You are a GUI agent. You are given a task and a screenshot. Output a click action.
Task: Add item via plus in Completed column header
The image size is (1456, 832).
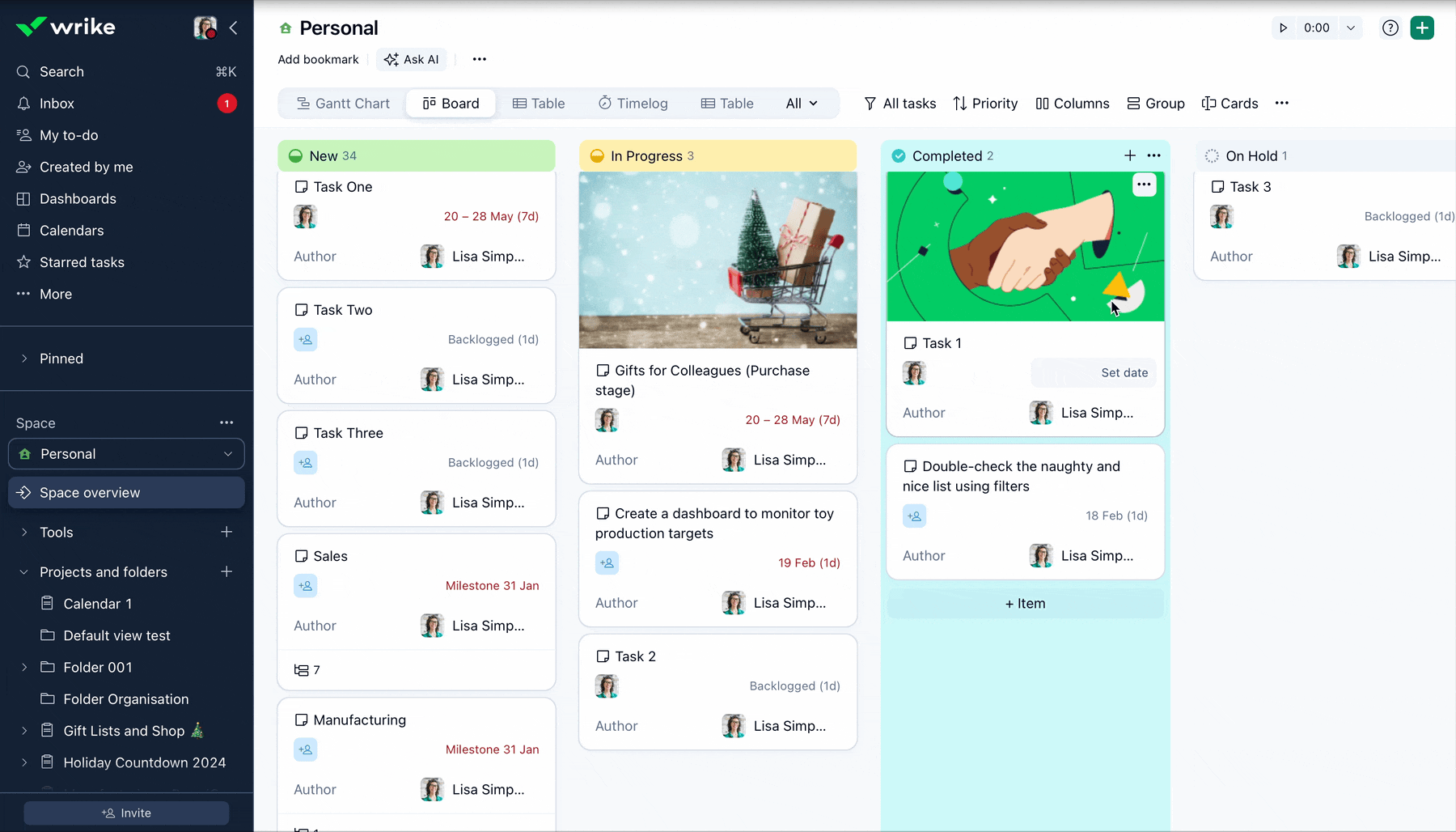pyautogui.click(x=1130, y=155)
